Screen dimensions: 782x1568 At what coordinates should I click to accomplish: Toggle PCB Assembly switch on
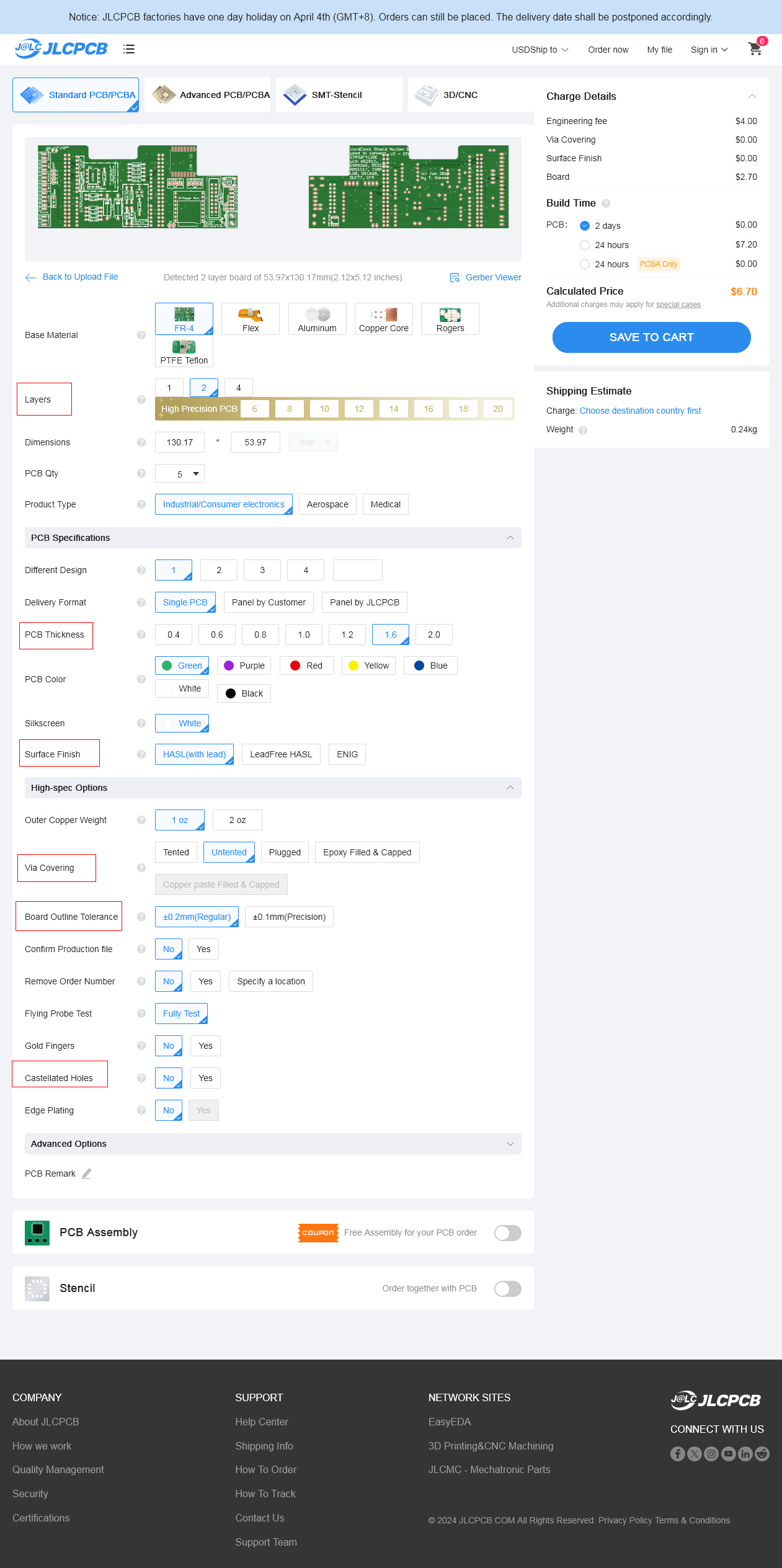point(508,1232)
